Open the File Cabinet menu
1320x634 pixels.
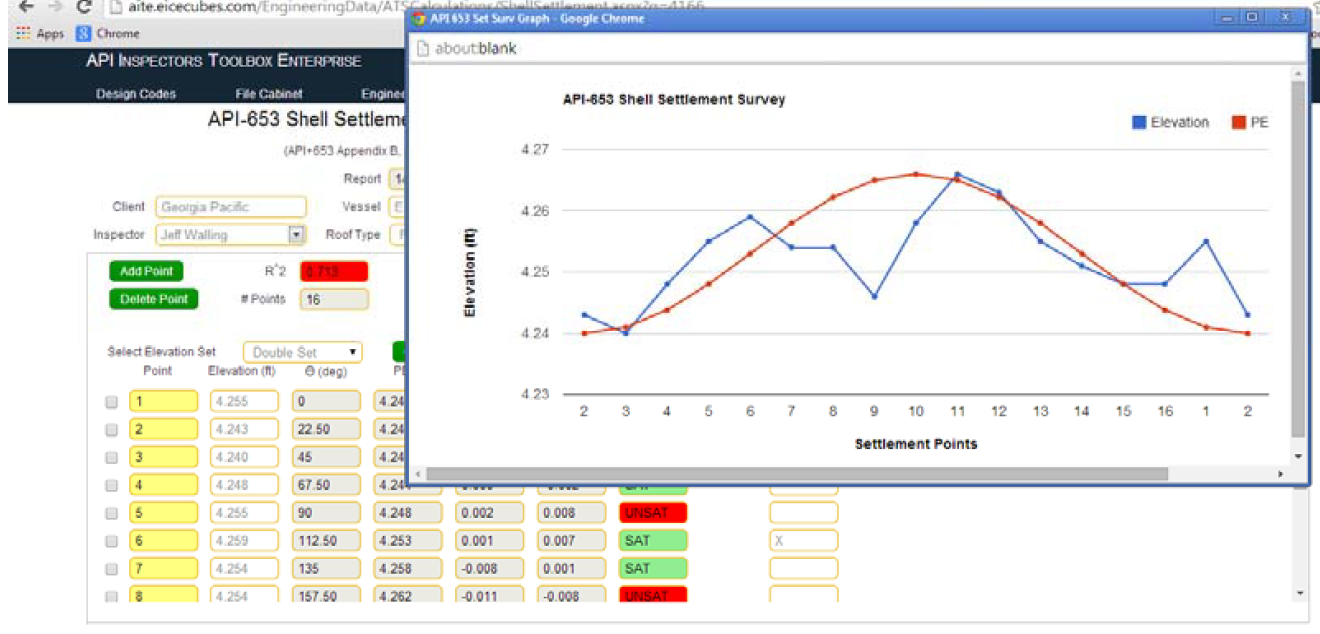pos(268,94)
